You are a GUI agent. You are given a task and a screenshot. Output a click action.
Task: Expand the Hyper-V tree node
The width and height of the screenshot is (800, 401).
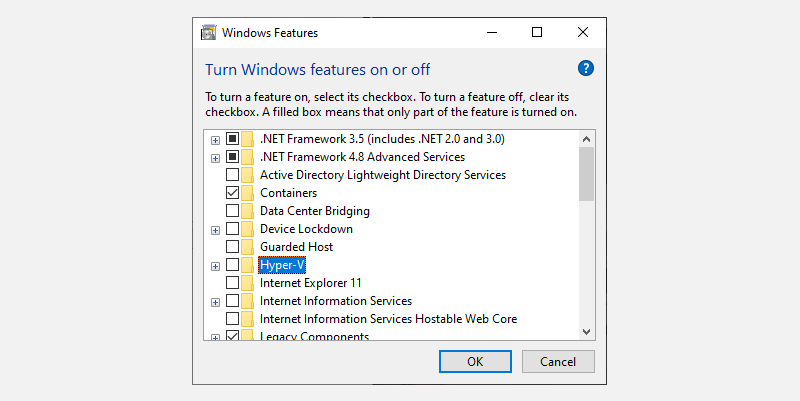tap(215, 266)
